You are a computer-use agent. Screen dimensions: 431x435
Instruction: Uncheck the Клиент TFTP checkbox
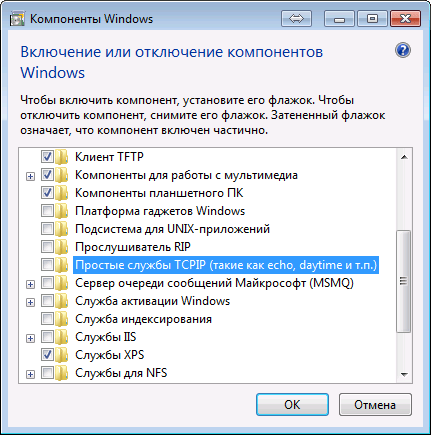click(x=47, y=157)
